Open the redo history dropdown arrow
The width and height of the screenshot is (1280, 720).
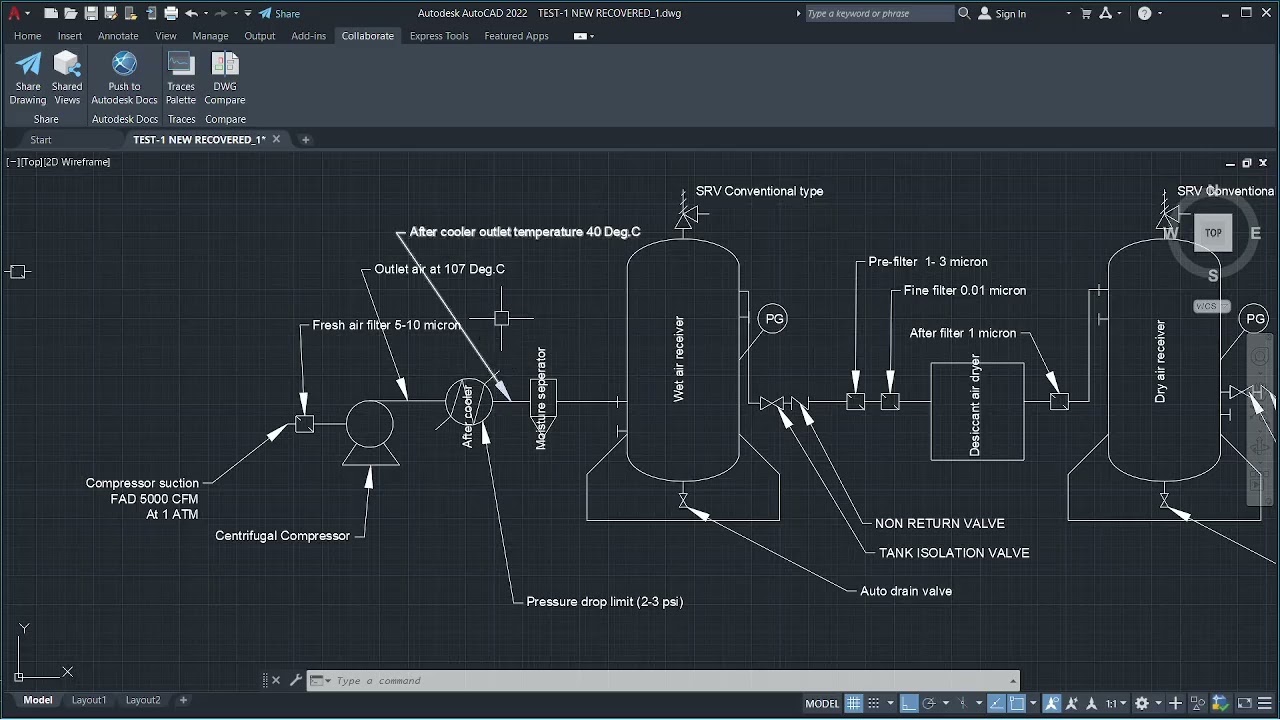click(x=236, y=14)
